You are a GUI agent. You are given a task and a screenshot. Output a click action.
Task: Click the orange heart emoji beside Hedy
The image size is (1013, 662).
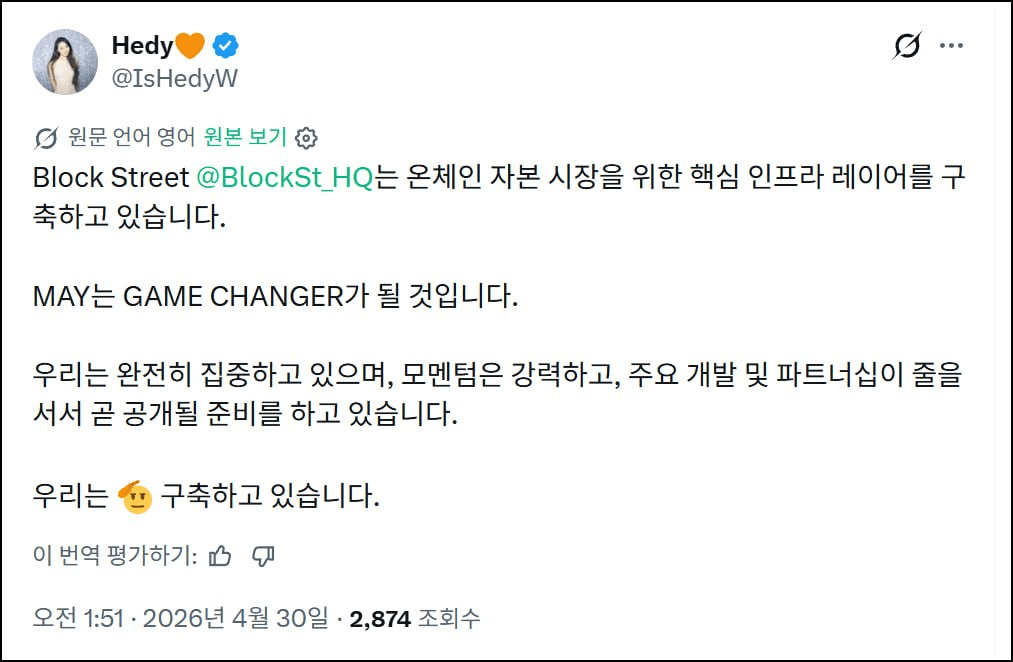coord(190,46)
